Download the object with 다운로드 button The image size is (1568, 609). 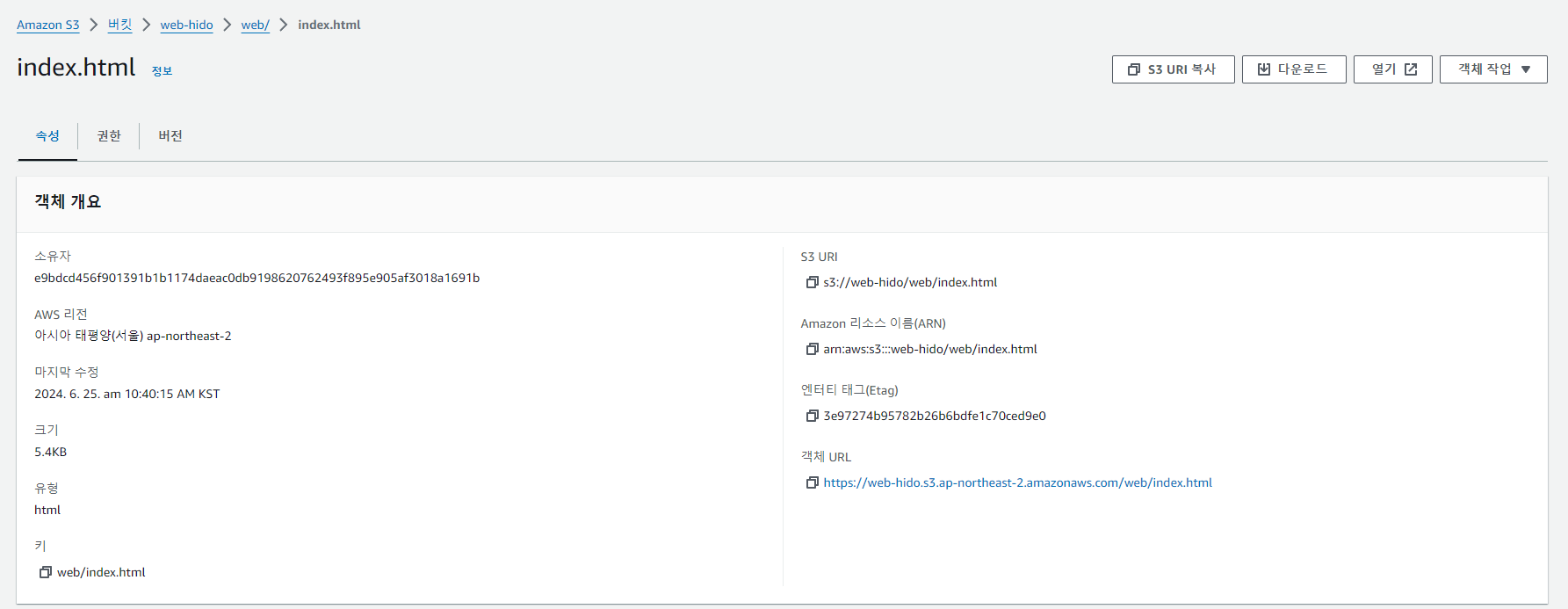[1293, 69]
